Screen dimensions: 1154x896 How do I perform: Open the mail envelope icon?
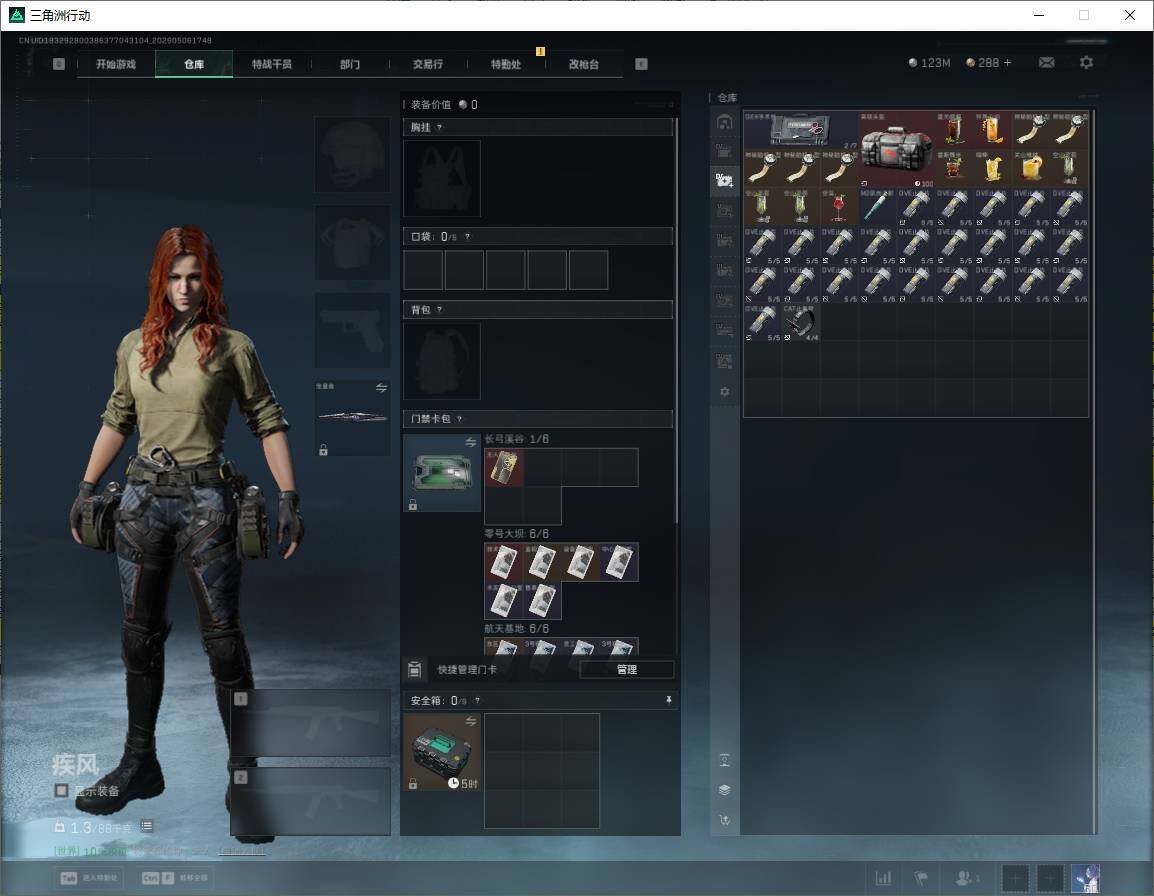click(x=1046, y=63)
